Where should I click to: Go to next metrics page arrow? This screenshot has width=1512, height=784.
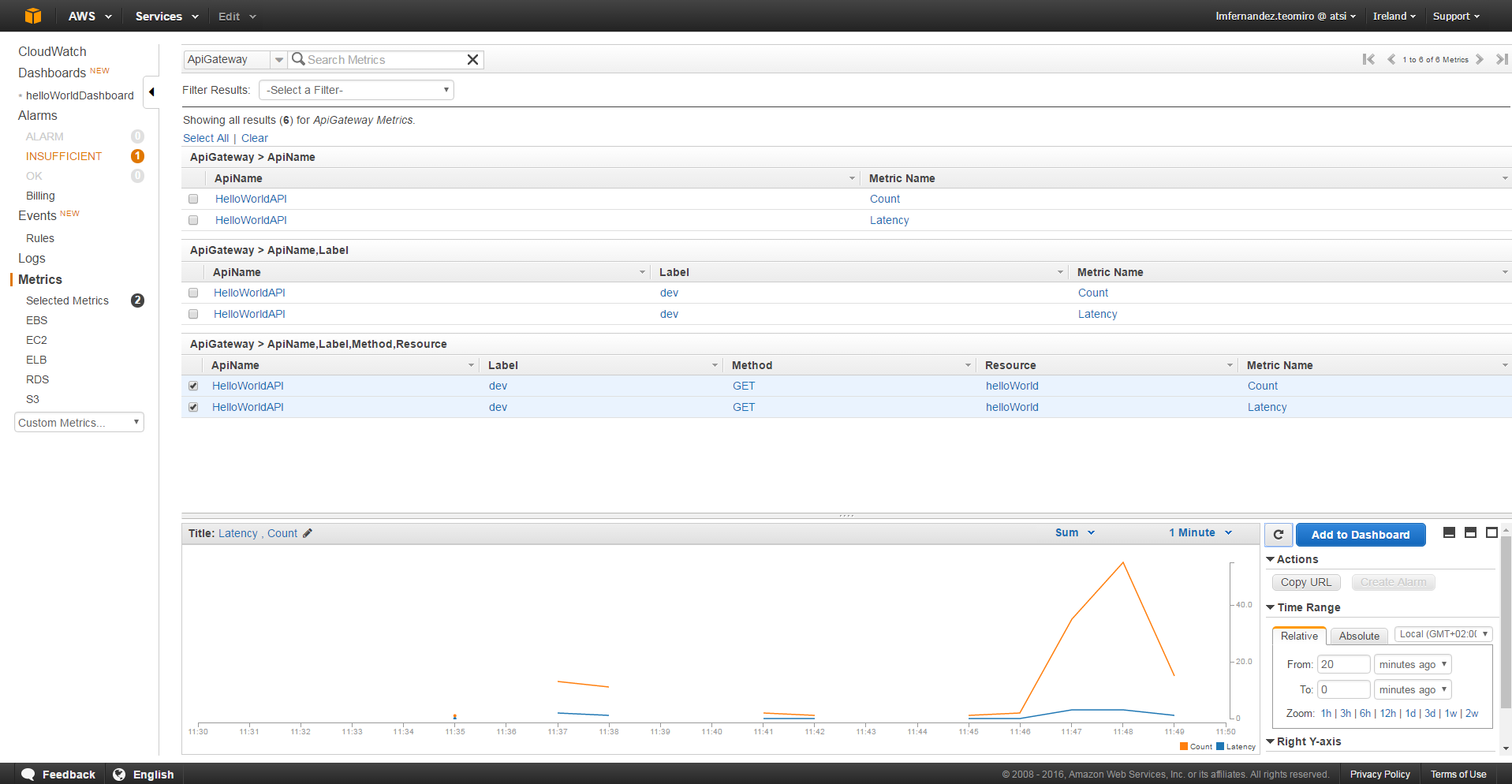click(1480, 59)
